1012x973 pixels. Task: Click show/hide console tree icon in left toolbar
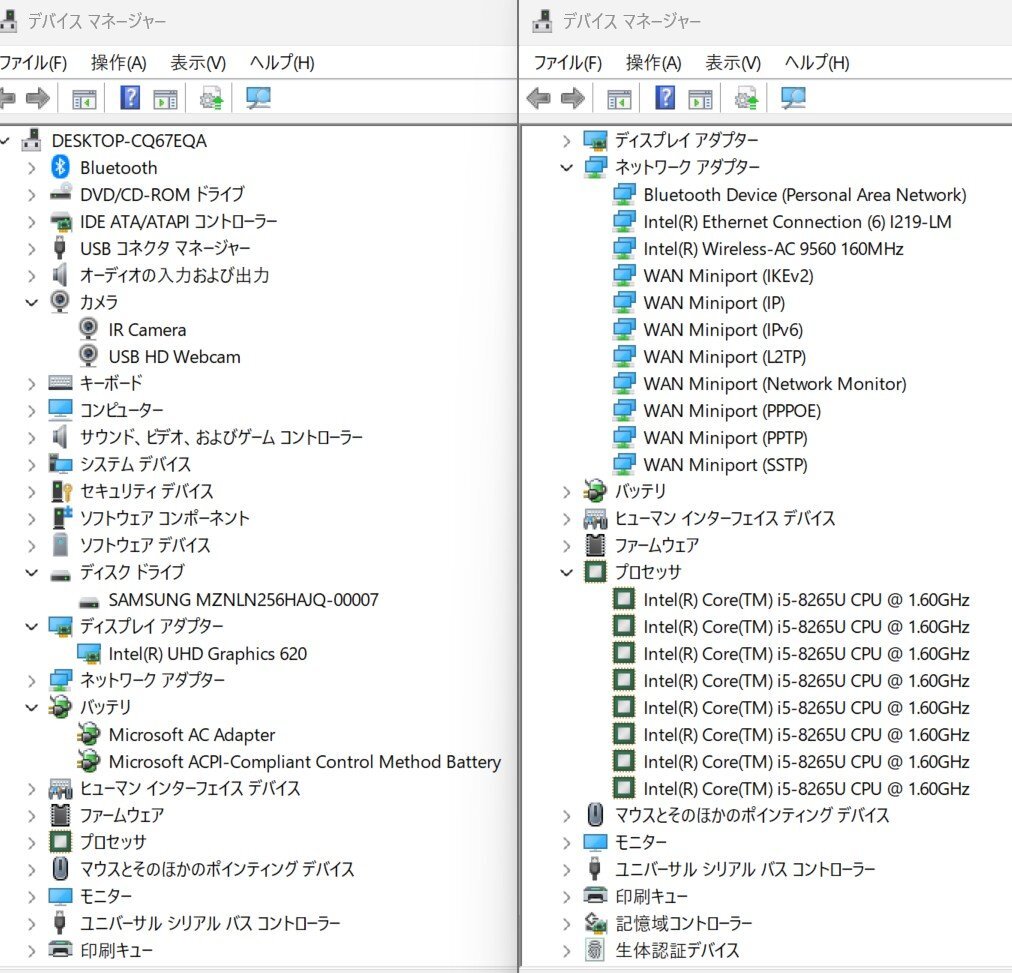click(84, 99)
